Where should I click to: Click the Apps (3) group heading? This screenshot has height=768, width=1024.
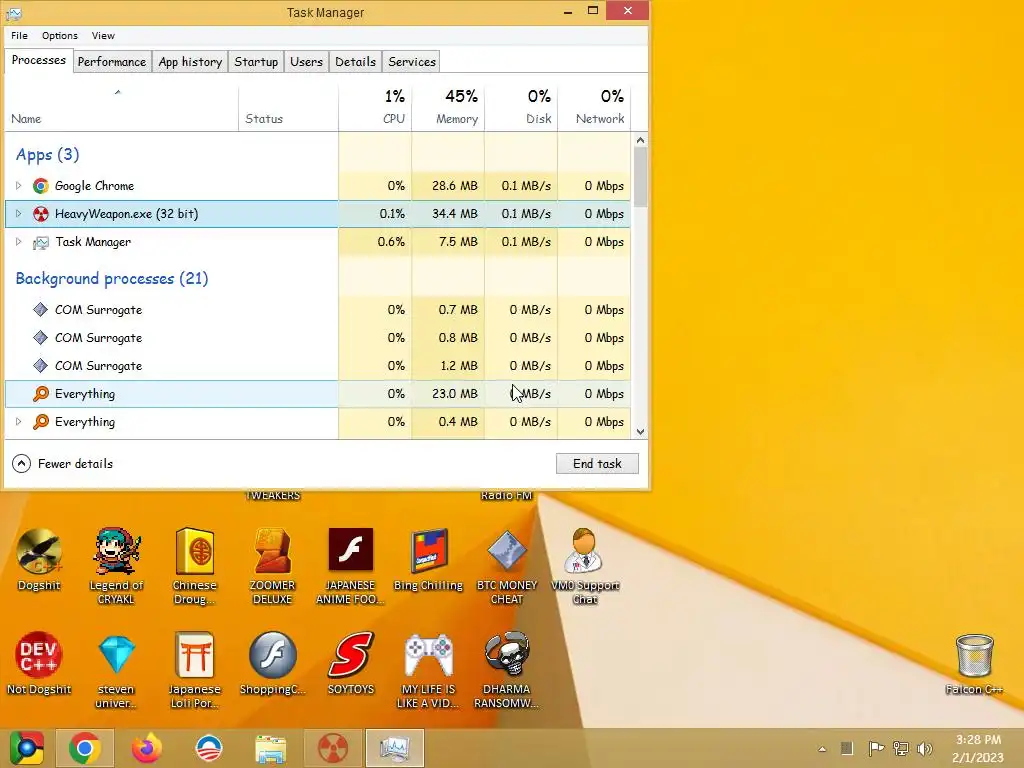[47, 155]
